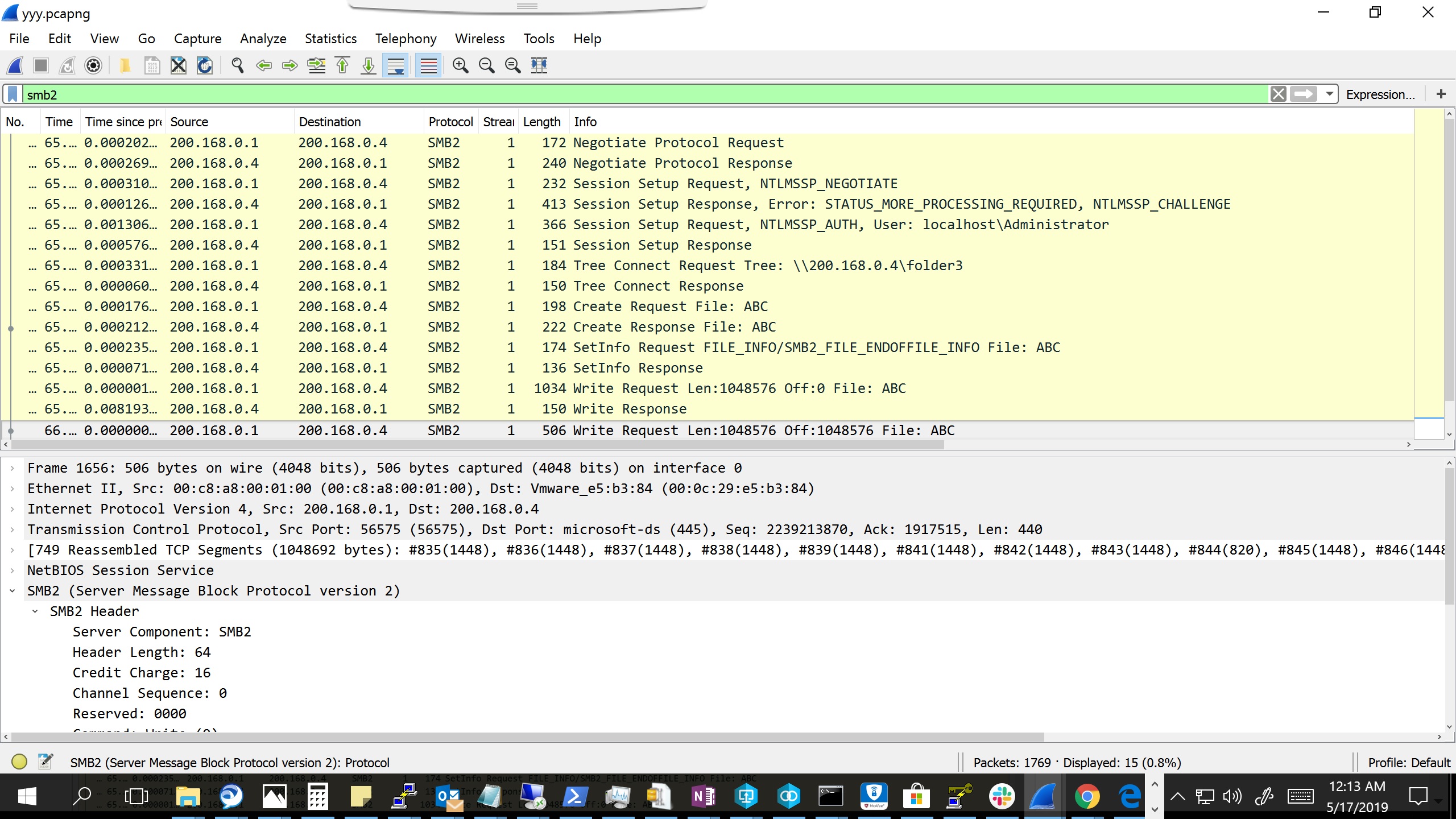Toggle packet colorization rules button
Viewport: 1456px width, 819px height.
click(428, 65)
